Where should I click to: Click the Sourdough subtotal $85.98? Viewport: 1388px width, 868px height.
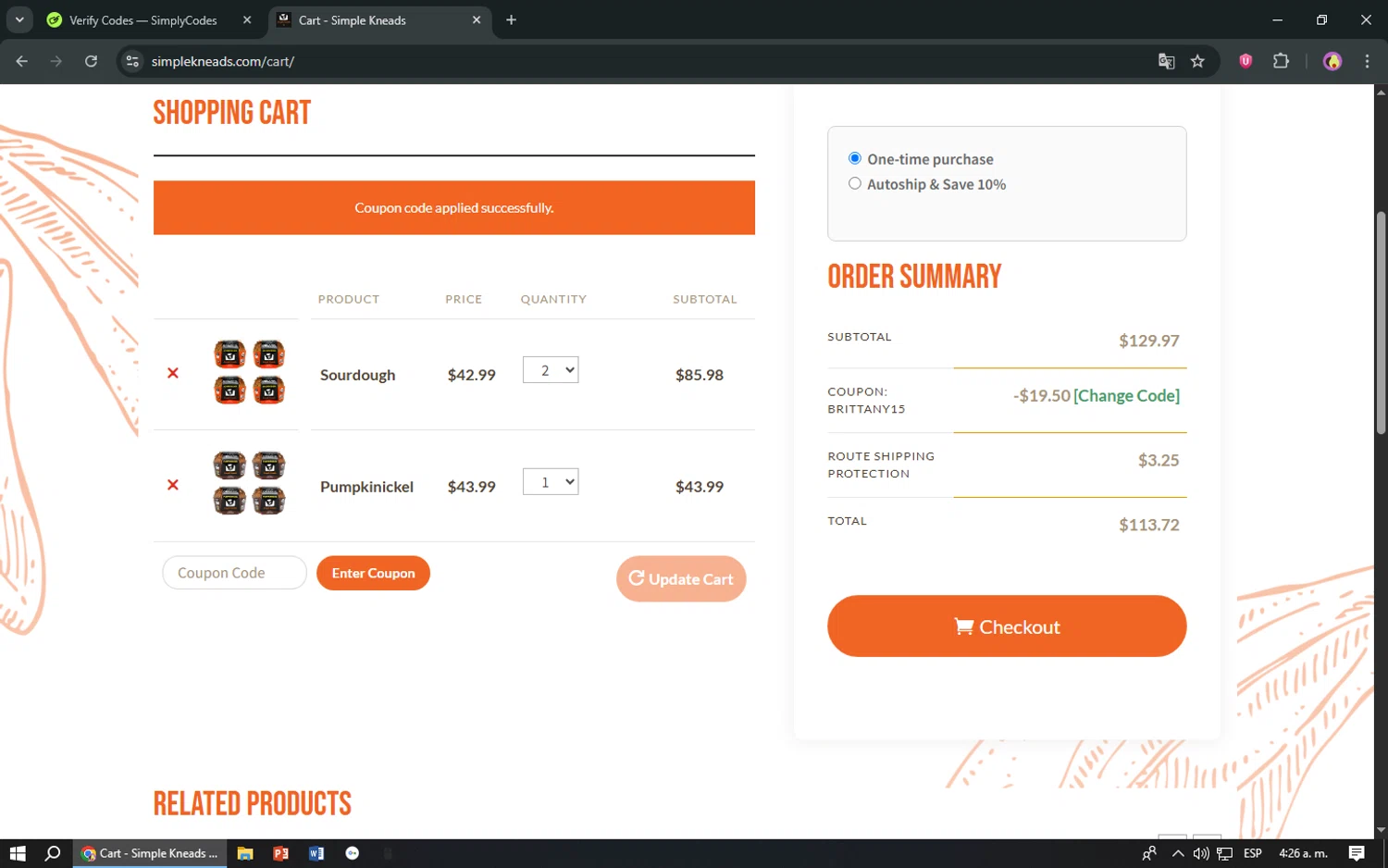coord(700,375)
